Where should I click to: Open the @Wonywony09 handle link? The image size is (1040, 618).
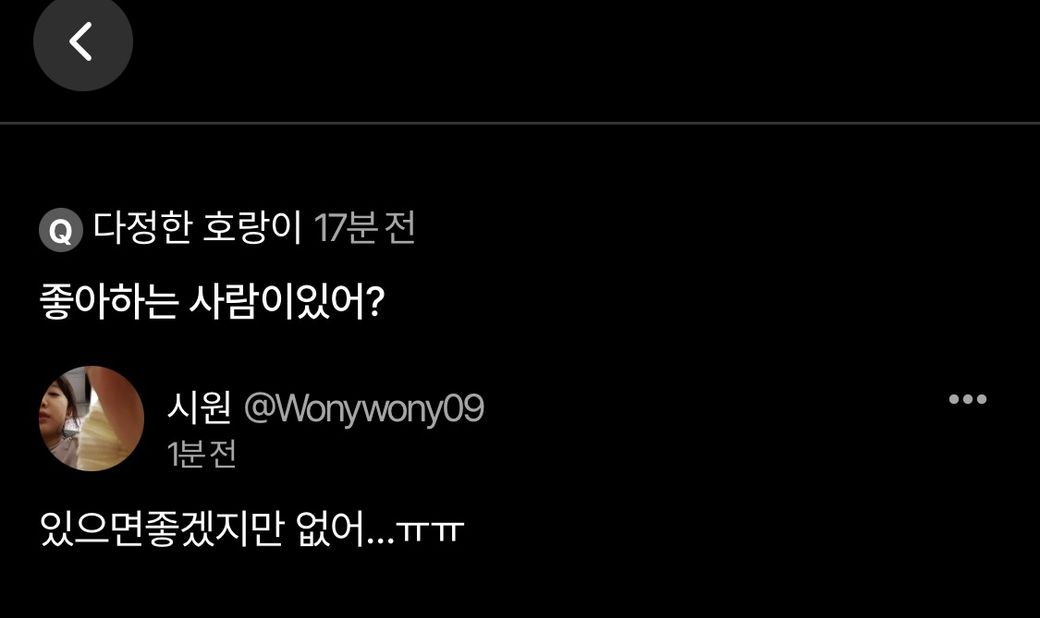(364, 407)
